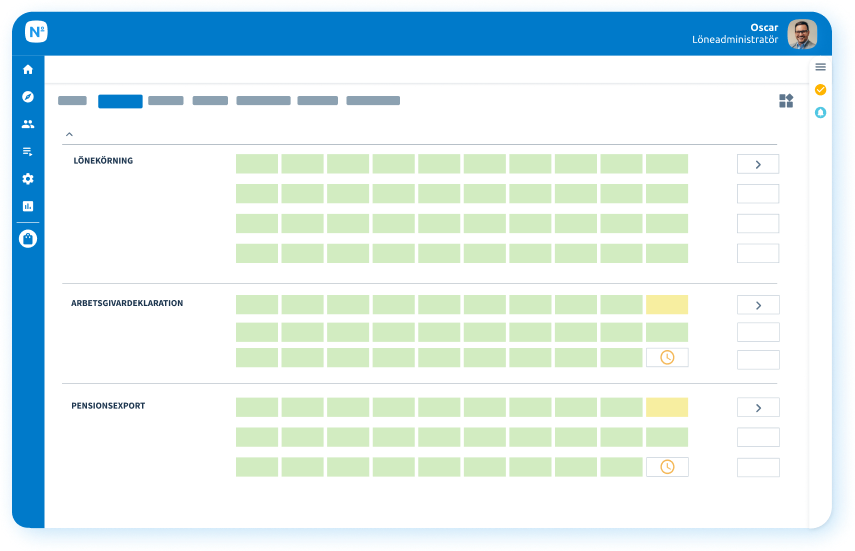Screen dimensions: 855x551
Task: Click the clock pending cell under Pensionsexport
Action: click(x=667, y=467)
